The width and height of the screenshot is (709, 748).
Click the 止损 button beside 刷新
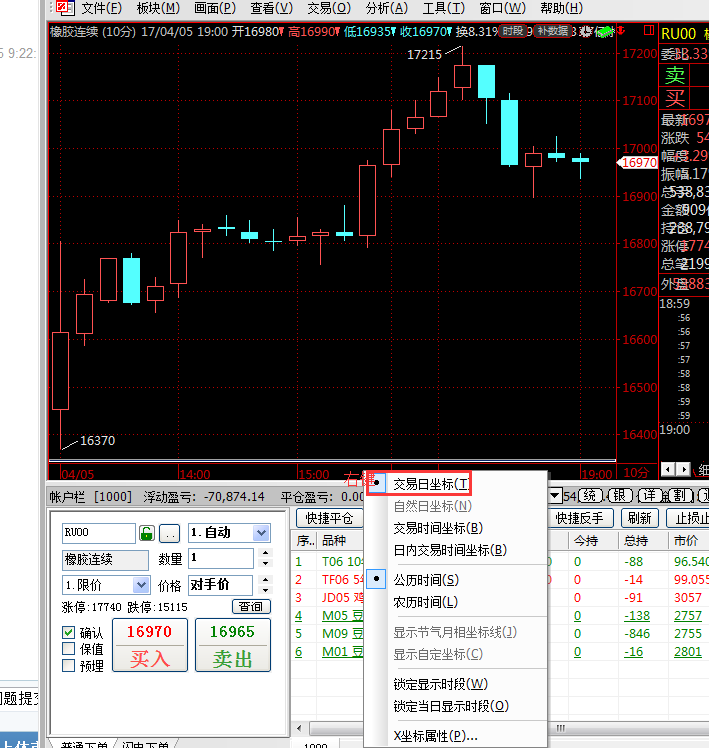[689, 518]
